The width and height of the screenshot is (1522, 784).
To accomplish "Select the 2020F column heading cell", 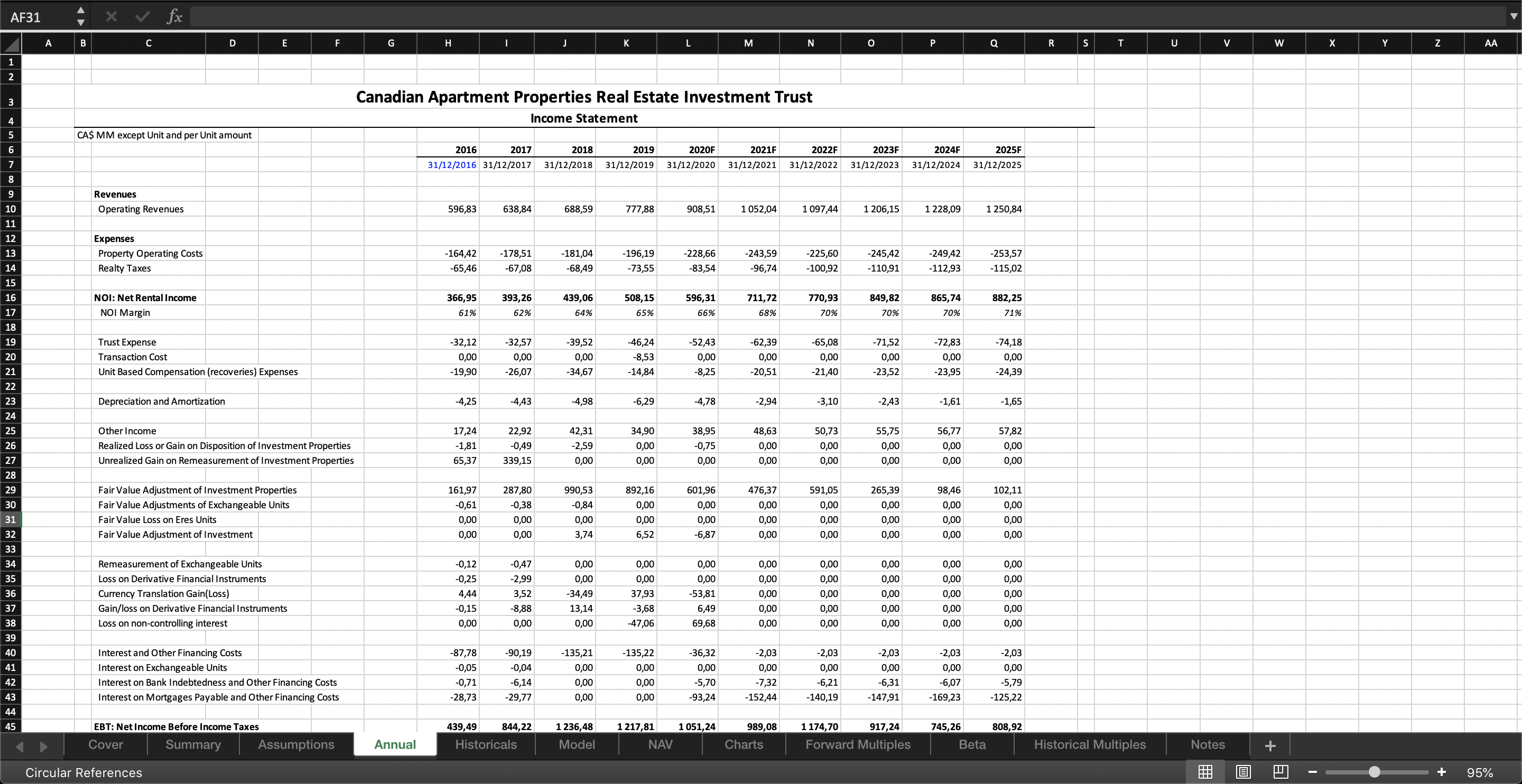I will pyautogui.click(x=687, y=150).
